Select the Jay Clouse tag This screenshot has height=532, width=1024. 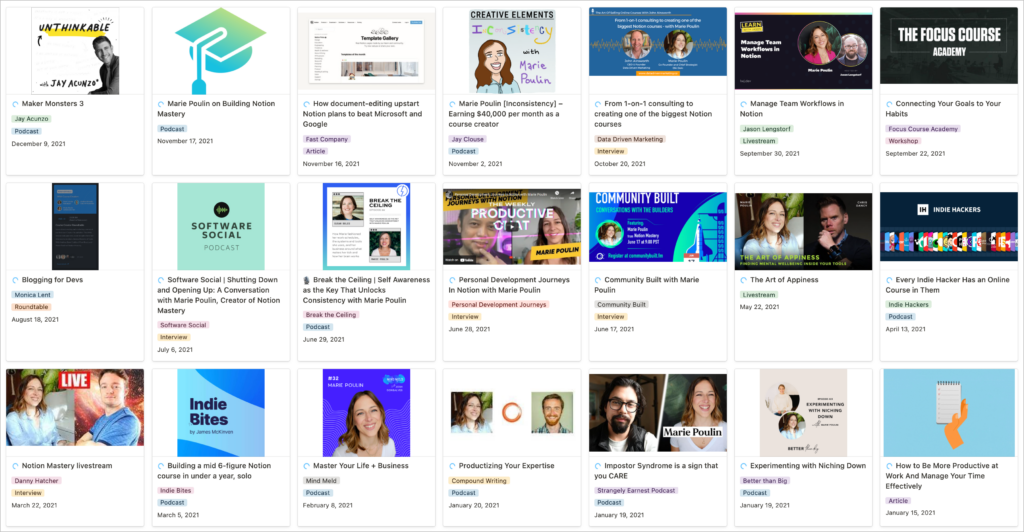point(468,139)
